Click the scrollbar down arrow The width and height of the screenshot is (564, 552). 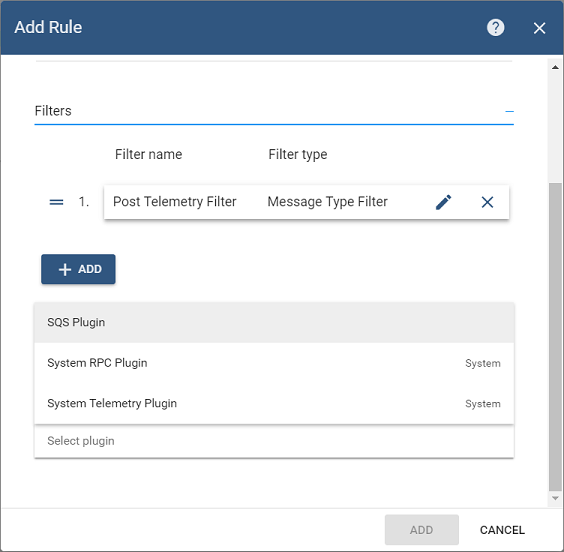555,498
